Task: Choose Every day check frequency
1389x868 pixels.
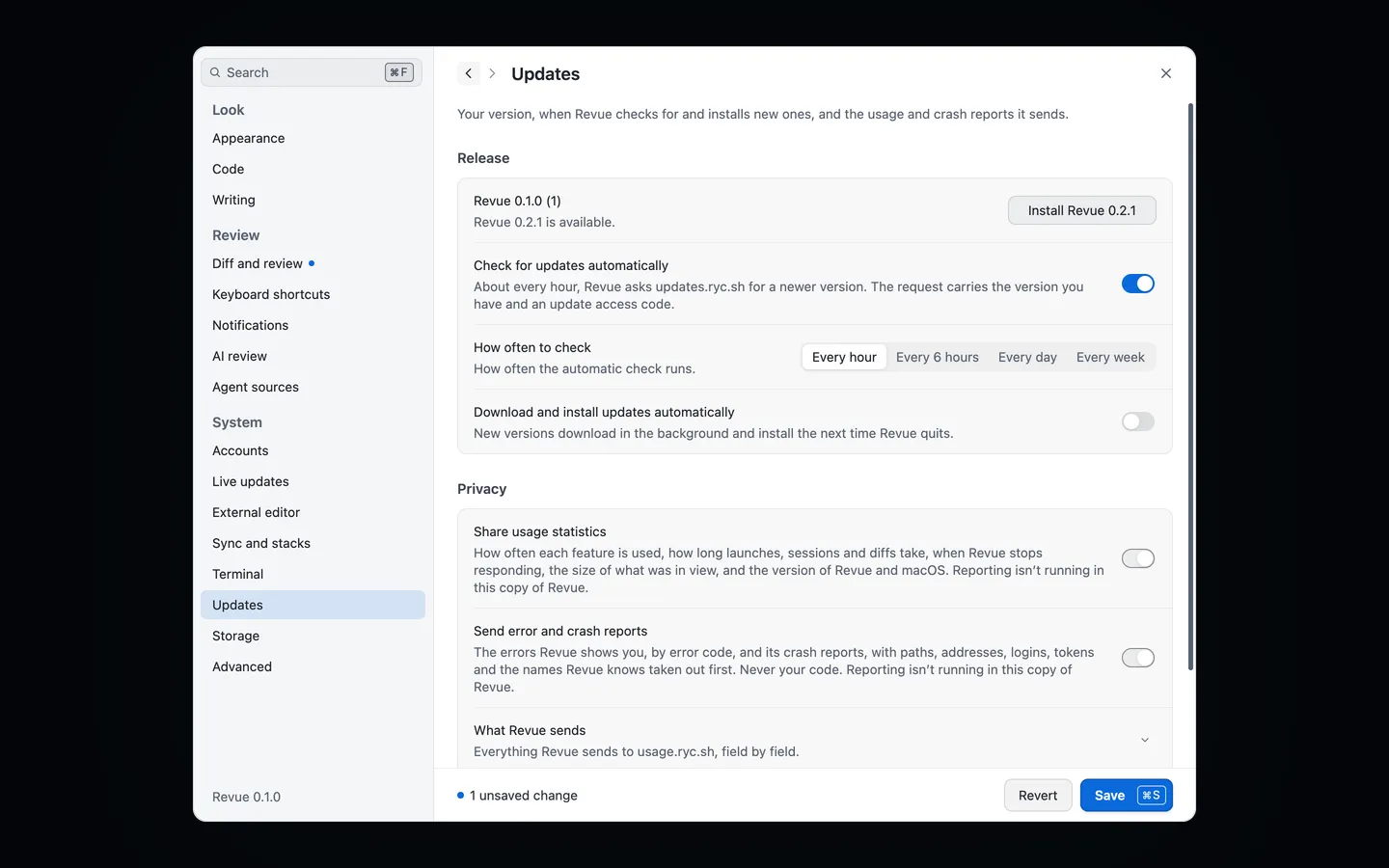Action: (x=1027, y=357)
